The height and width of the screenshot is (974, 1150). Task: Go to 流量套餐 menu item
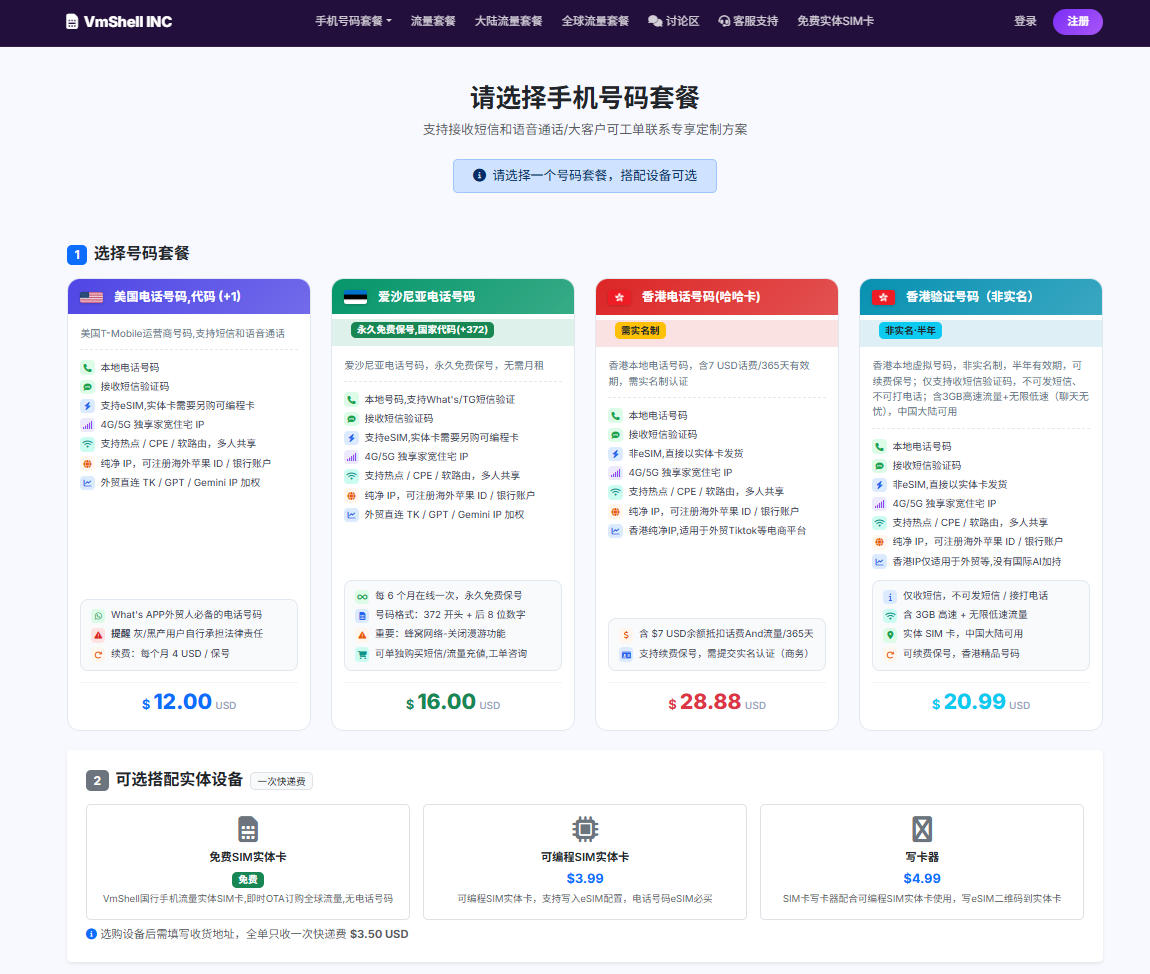pyautogui.click(x=433, y=21)
